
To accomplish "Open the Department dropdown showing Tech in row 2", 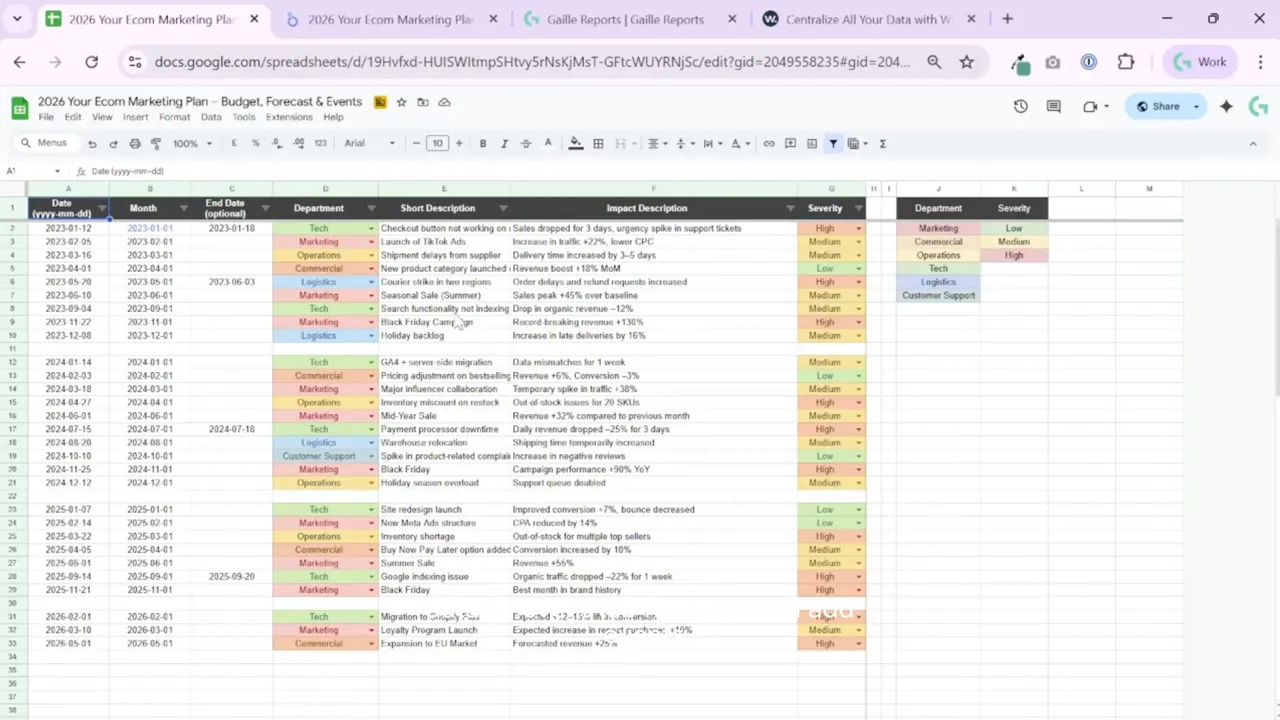I will (369, 228).
